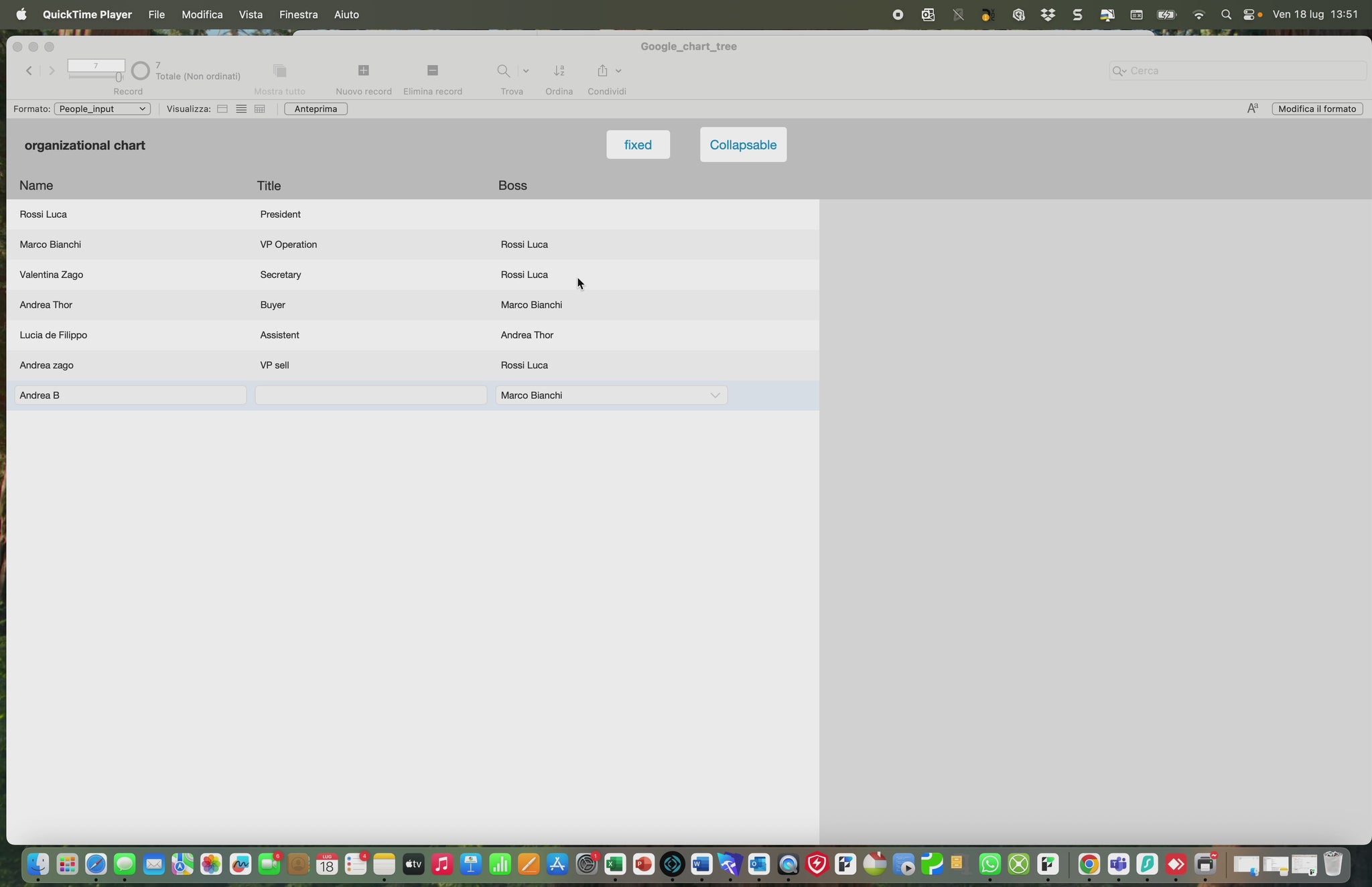Click the Collapsable button

(x=743, y=145)
